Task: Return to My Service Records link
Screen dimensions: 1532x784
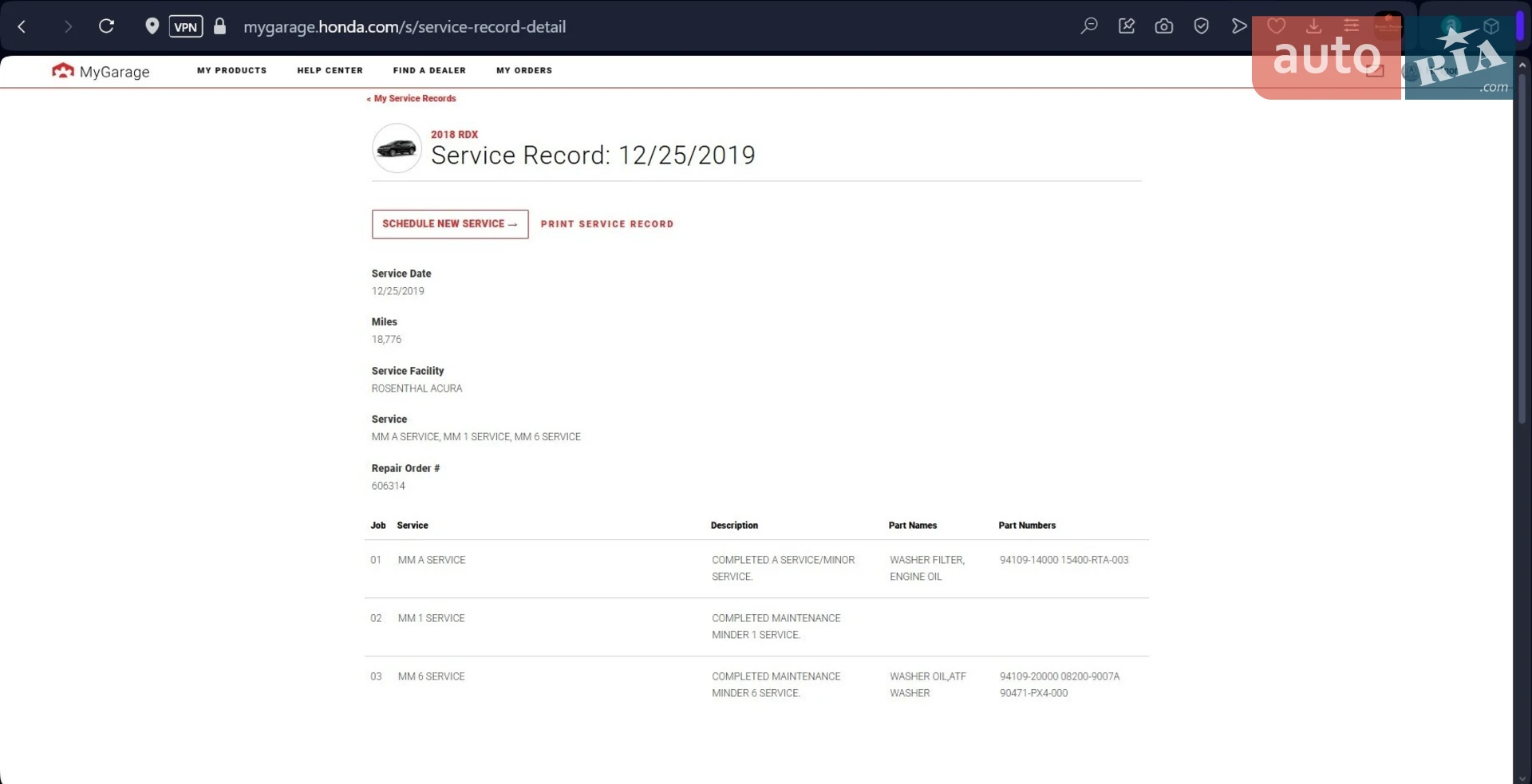Action: pyautogui.click(x=412, y=99)
